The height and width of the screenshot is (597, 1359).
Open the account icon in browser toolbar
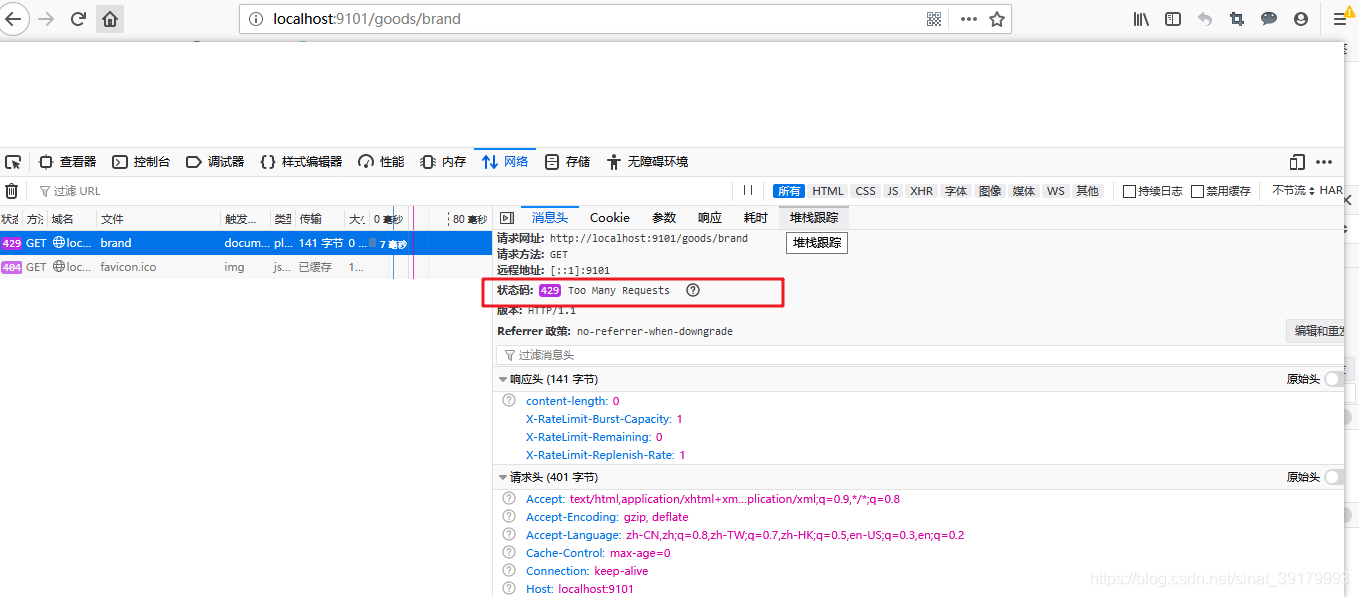pos(1300,19)
